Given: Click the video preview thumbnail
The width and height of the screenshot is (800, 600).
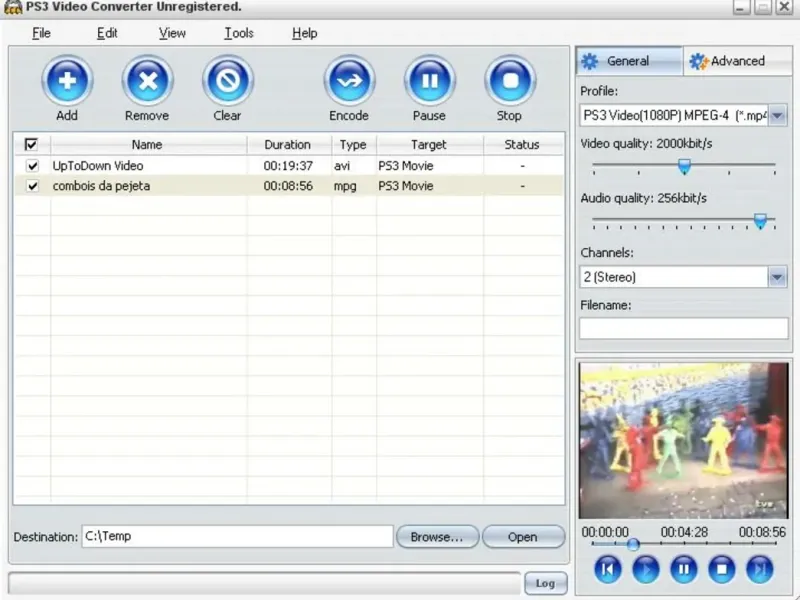Looking at the screenshot, I should click(684, 440).
